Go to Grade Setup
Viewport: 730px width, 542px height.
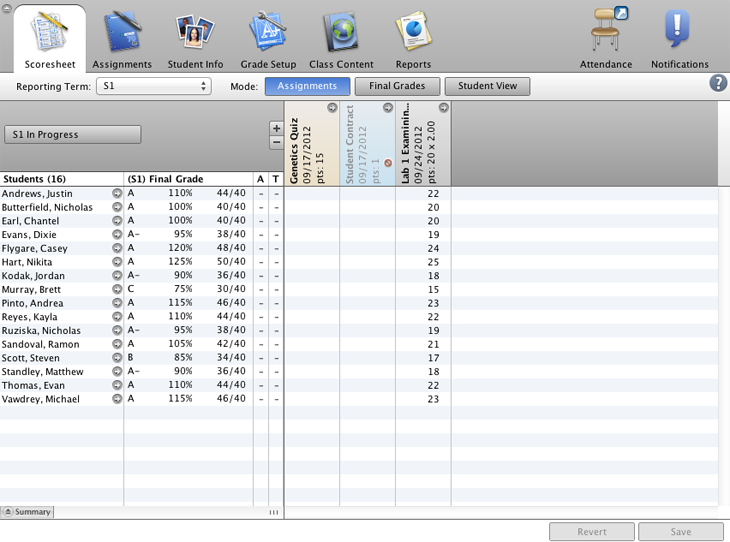pos(268,40)
